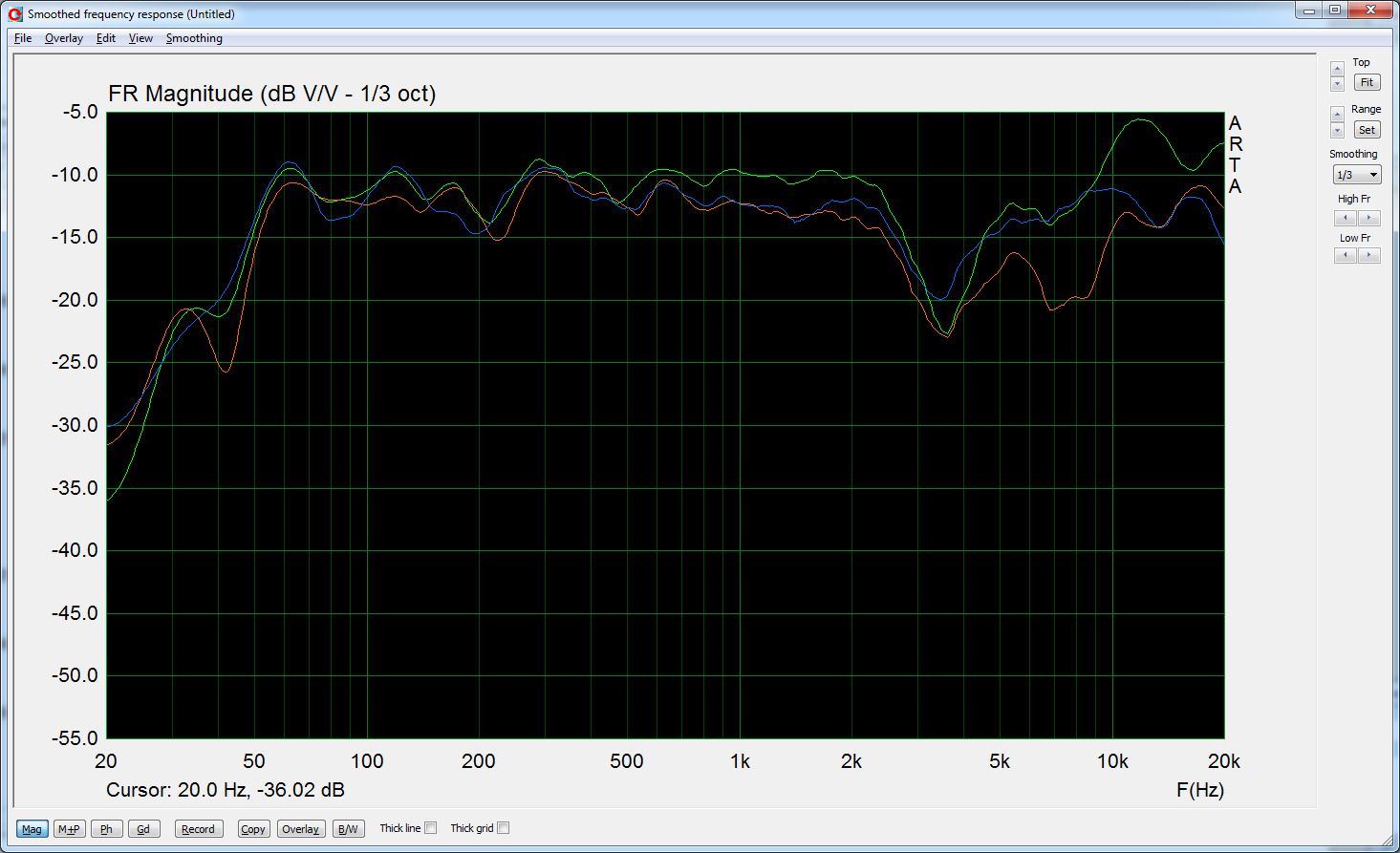Switch to M+P view
1400x853 pixels.
pos(69,829)
